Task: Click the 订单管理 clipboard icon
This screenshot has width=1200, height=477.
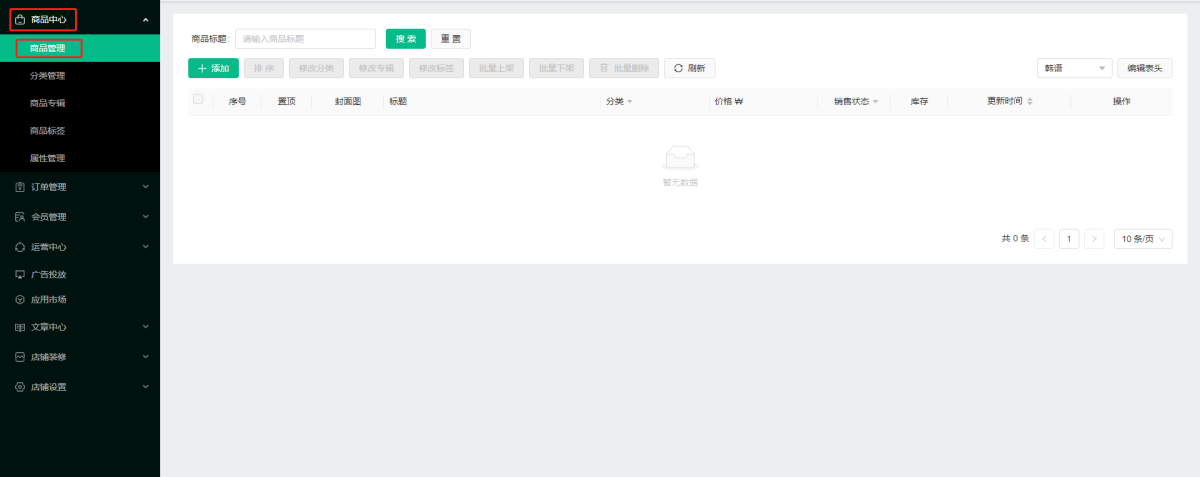Action: (x=20, y=187)
